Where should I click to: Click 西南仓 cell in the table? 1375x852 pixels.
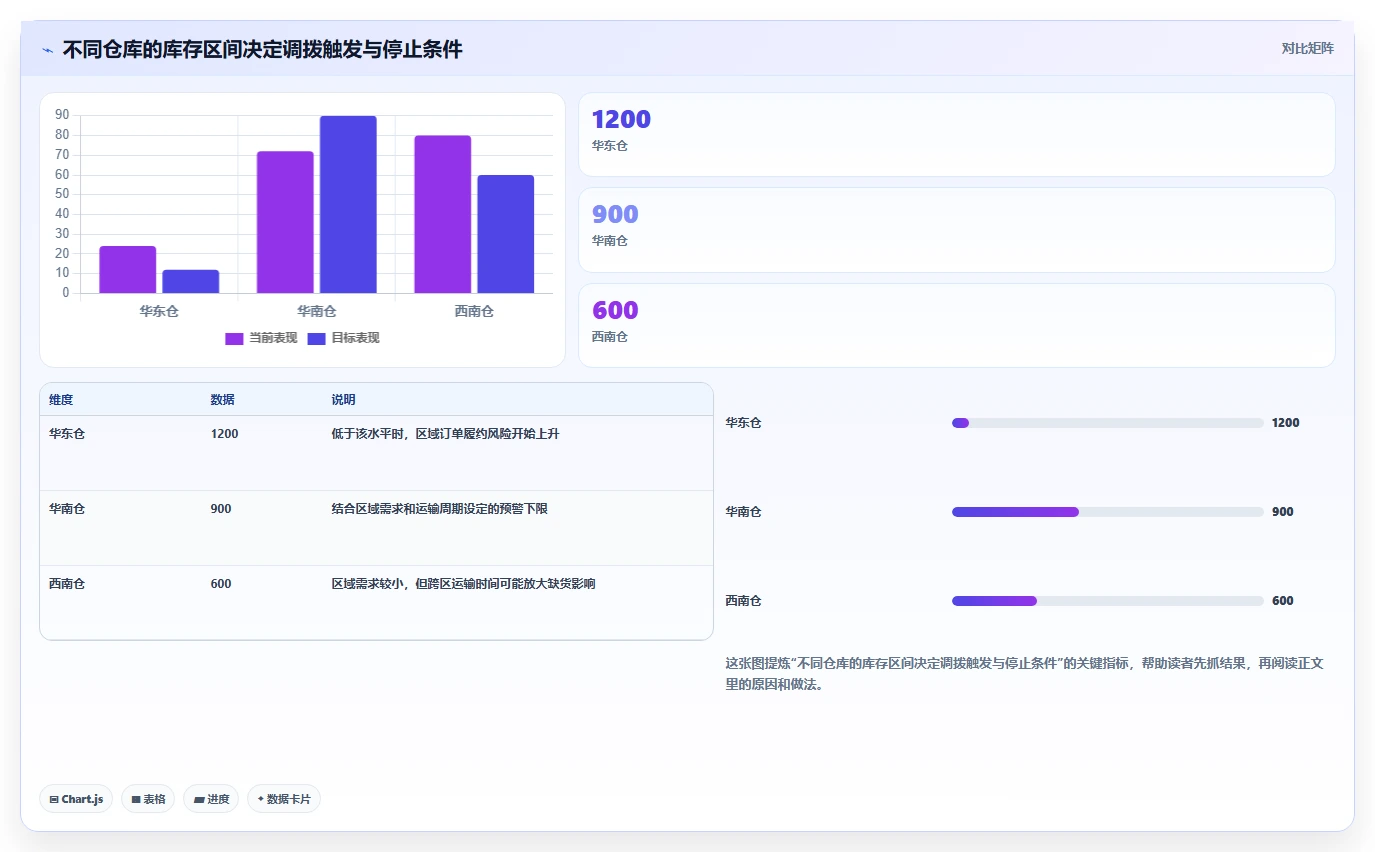pyautogui.click(x=67, y=584)
